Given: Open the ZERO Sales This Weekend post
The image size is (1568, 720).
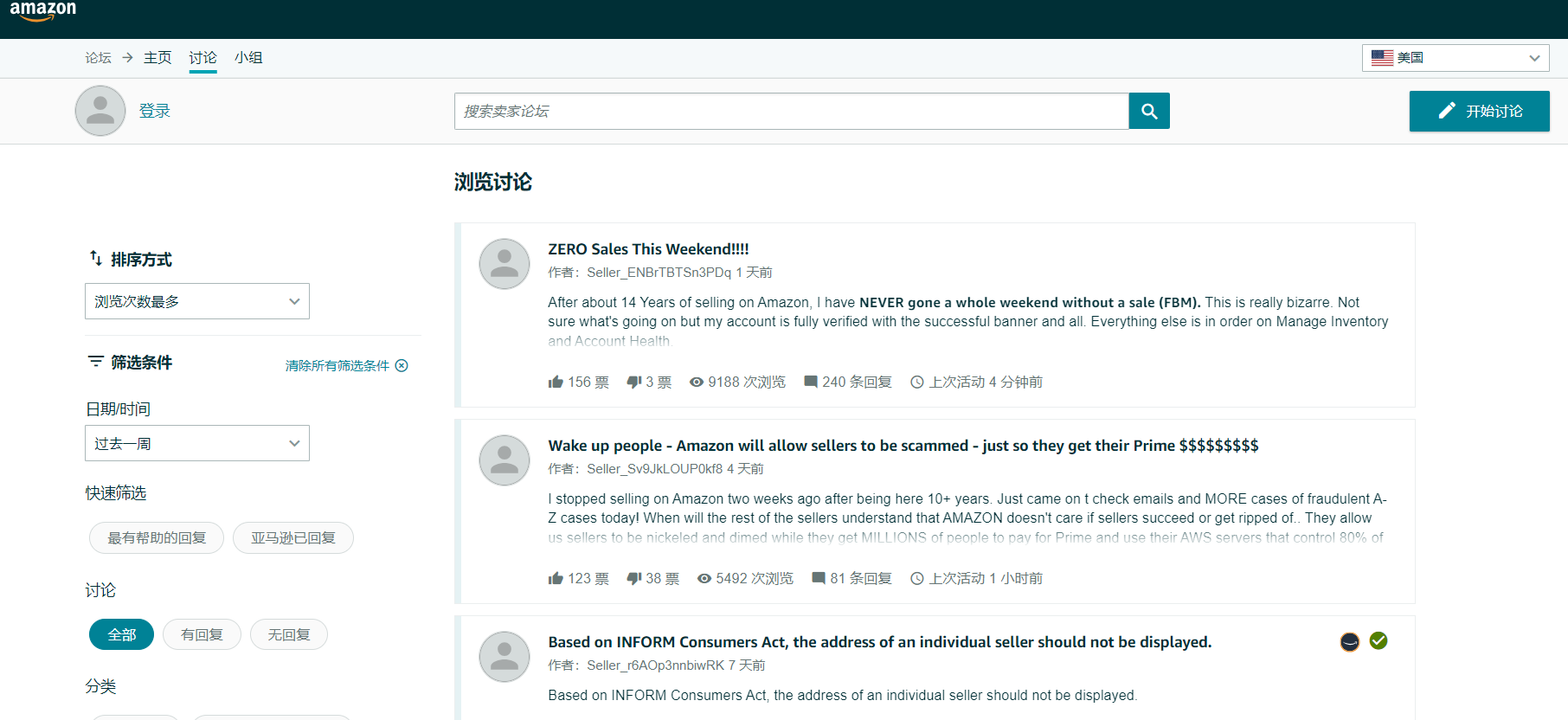Looking at the screenshot, I should (648, 249).
